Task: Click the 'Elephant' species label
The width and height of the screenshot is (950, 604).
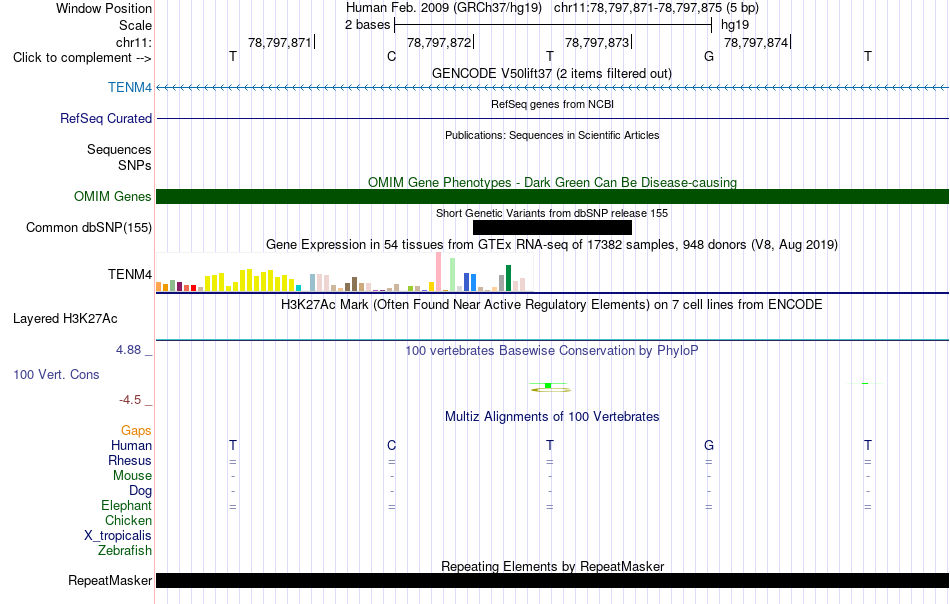Action: [126, 505]
